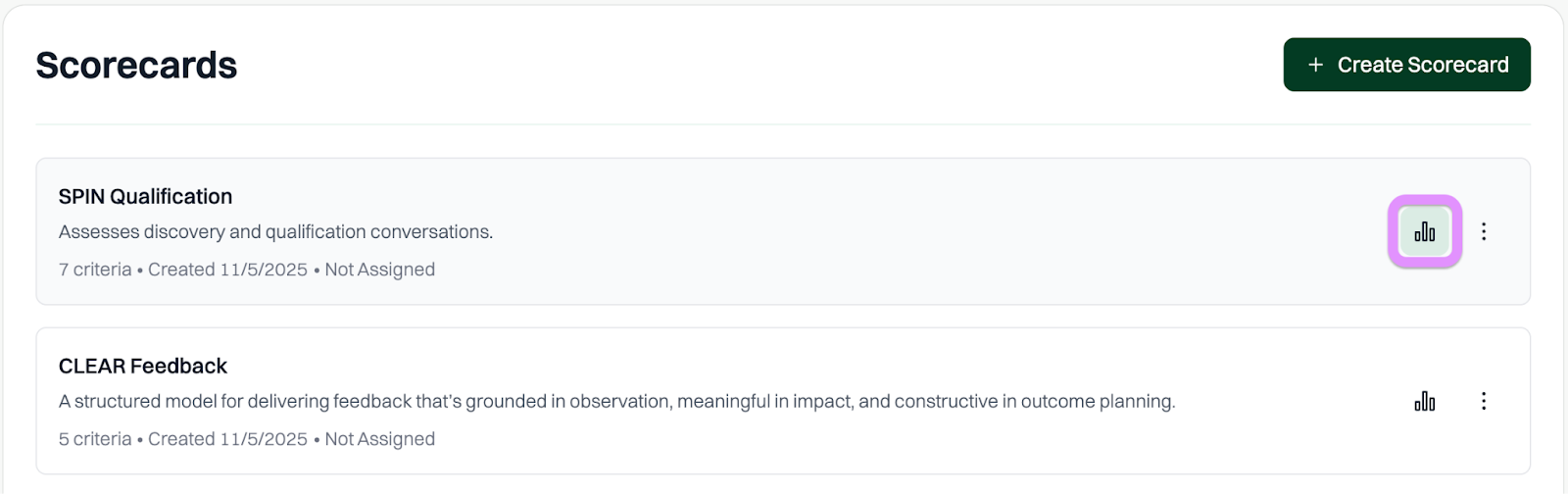Click the Scorecards page heading
The width and height of the screenshot is (1568, 494).
coord(136,66)
